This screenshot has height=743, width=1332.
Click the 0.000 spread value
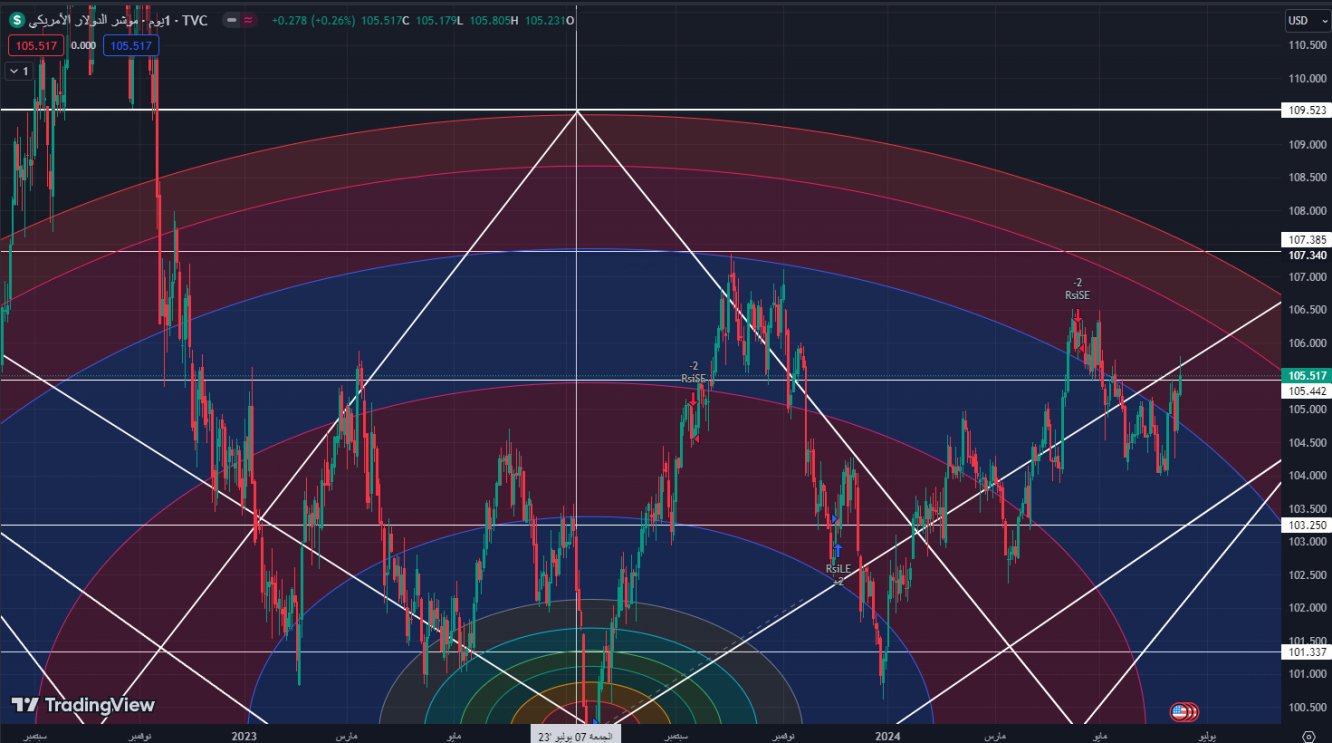tap(84, 45)
